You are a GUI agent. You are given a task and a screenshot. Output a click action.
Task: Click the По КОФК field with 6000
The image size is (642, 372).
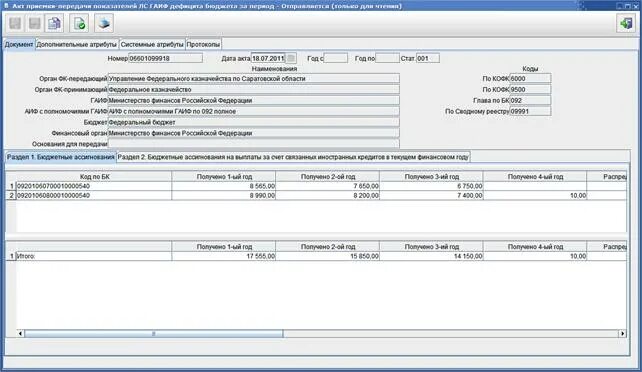(530, 79)
